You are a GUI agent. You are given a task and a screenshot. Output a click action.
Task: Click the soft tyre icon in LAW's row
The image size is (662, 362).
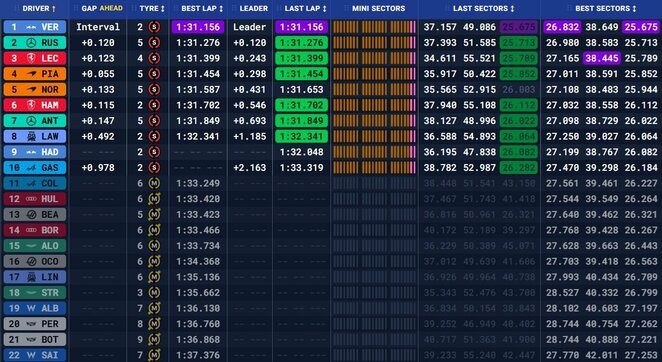154,136
